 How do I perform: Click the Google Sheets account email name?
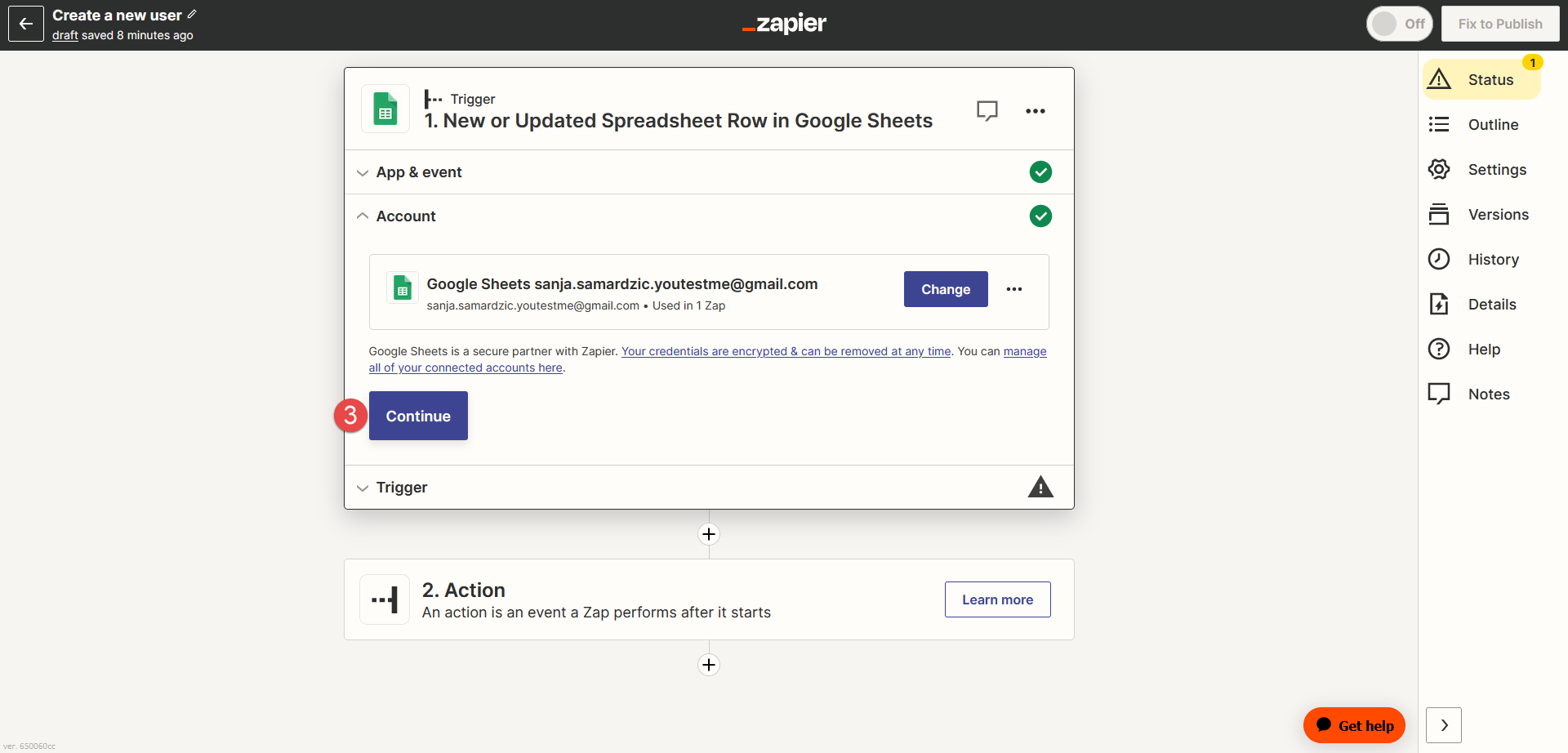622,284
